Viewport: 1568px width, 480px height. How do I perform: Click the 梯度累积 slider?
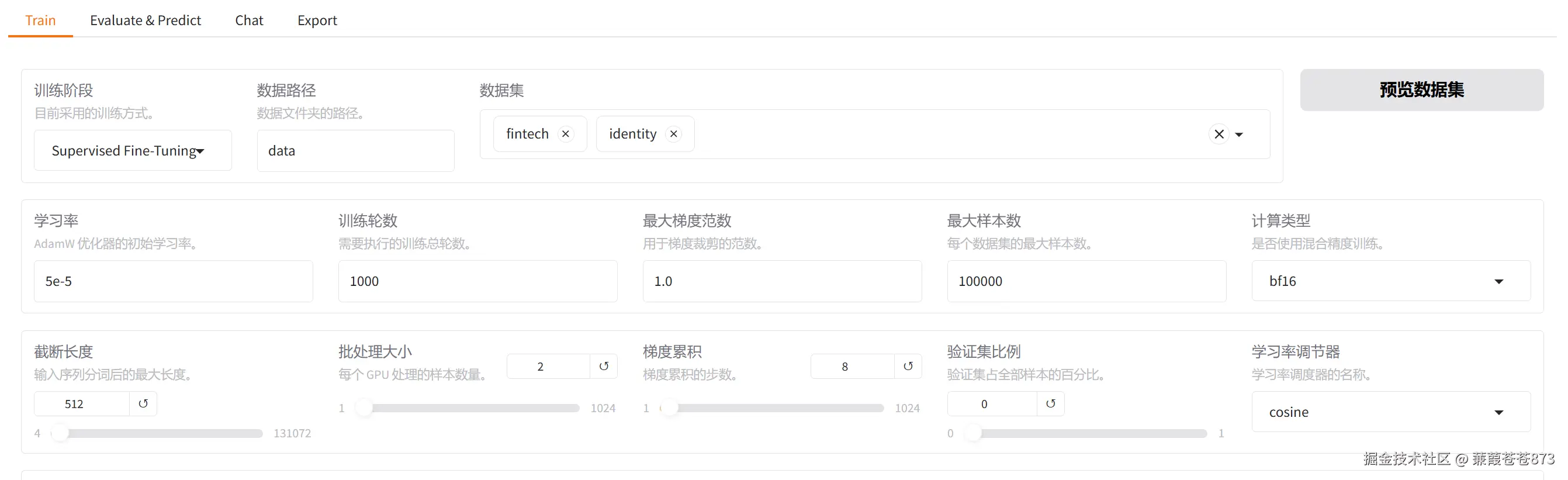(x=771, y=408)
